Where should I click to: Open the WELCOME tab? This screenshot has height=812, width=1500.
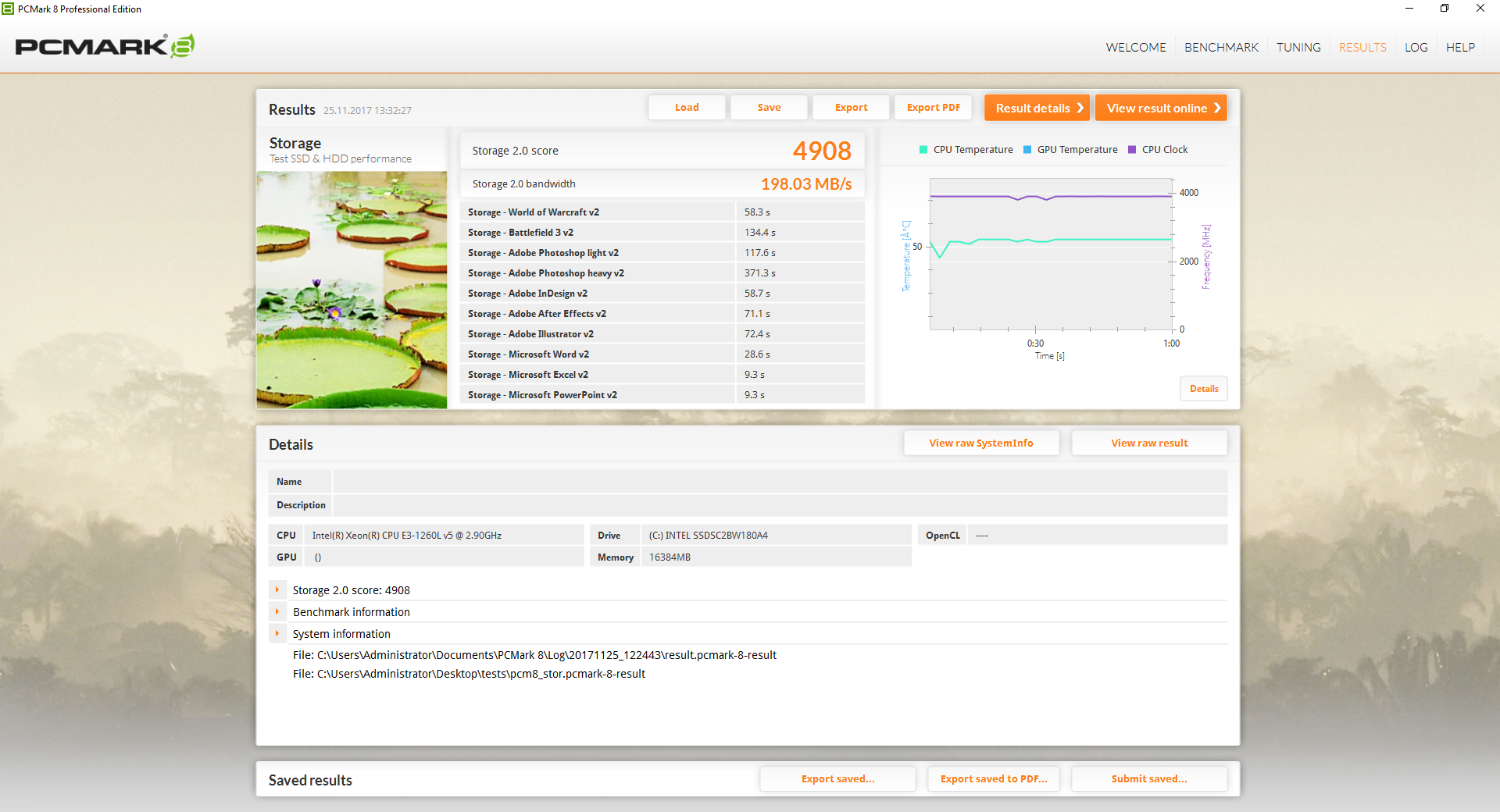point(1136,48)
